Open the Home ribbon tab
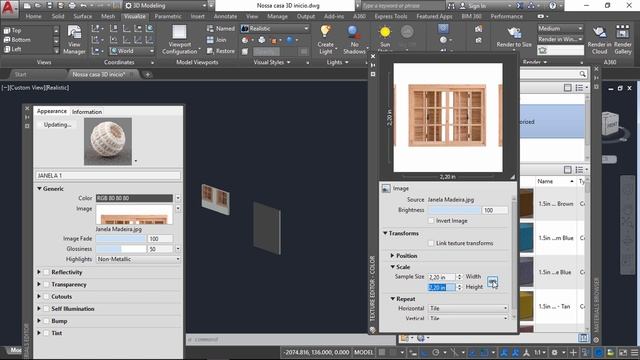 coord(33,16)
